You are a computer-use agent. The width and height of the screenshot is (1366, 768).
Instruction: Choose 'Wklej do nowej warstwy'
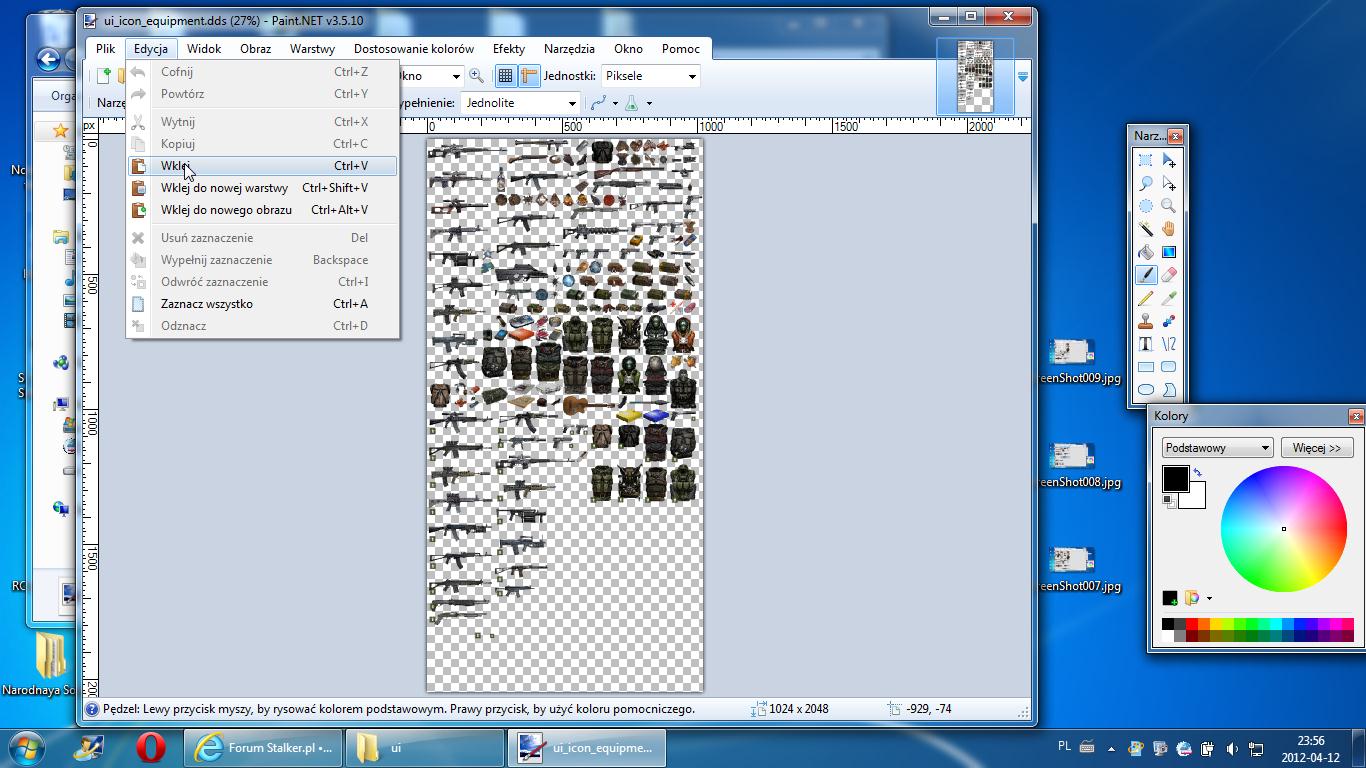coord(263,188)
